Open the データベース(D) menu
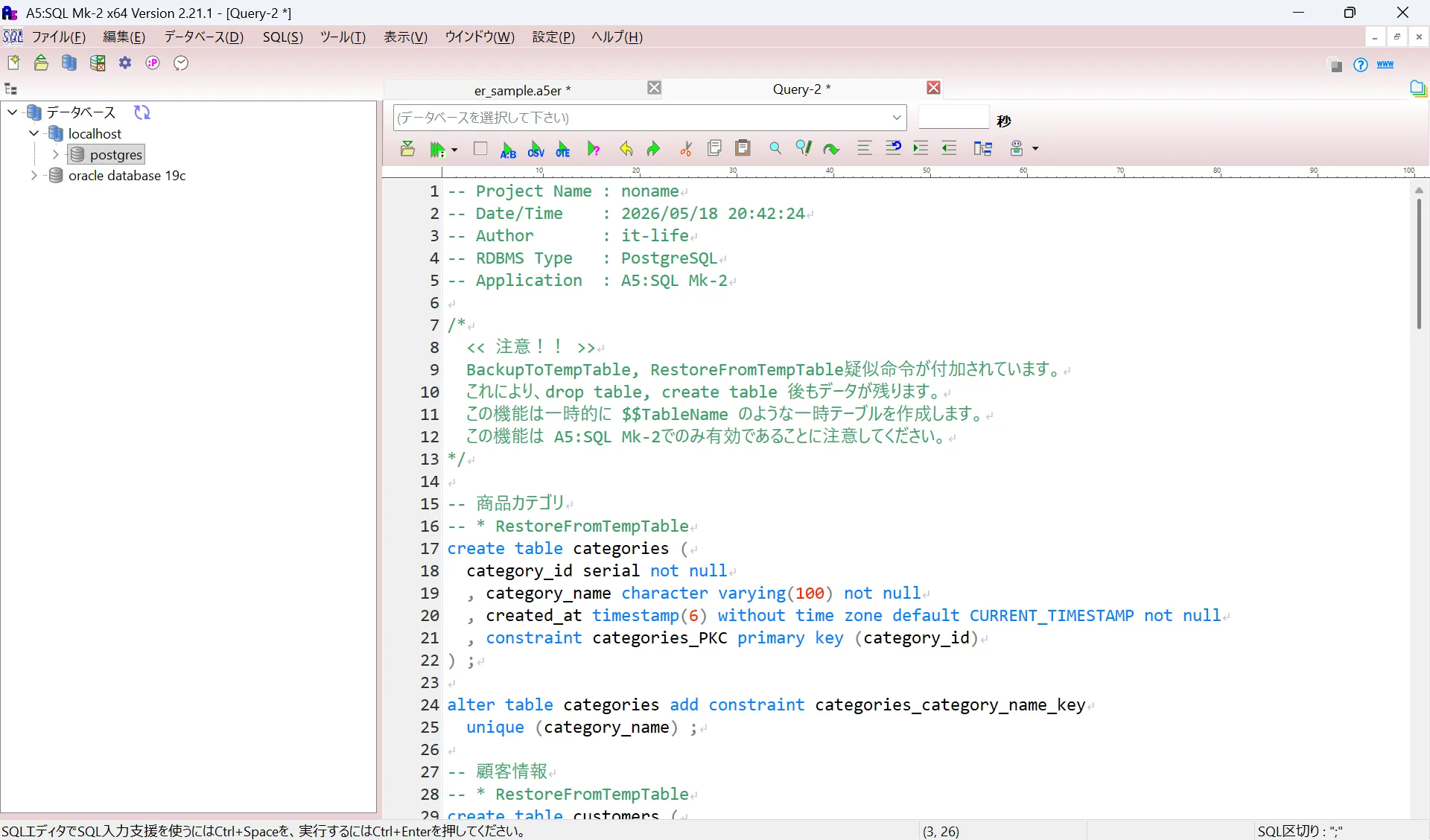 click(x=204, y=37)
